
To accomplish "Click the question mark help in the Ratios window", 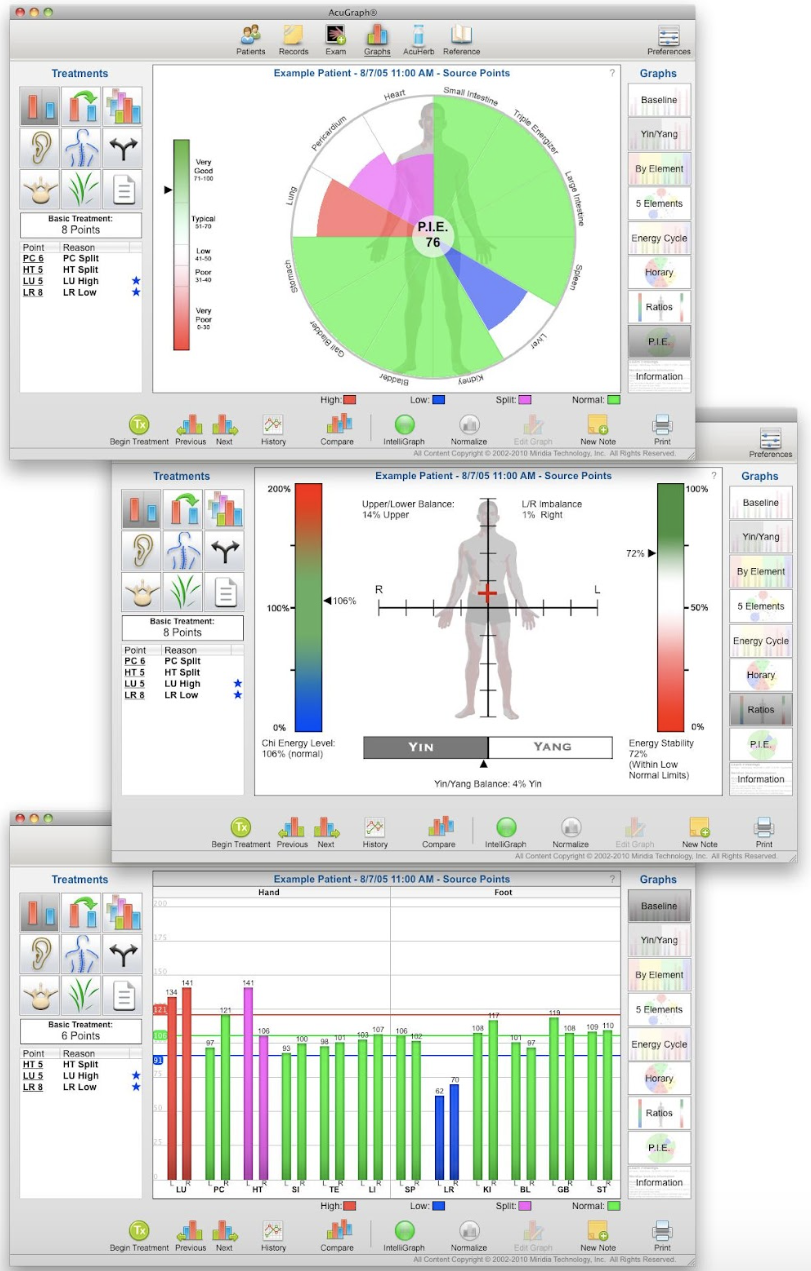I will pyautogui.click(x=713, y=476).
